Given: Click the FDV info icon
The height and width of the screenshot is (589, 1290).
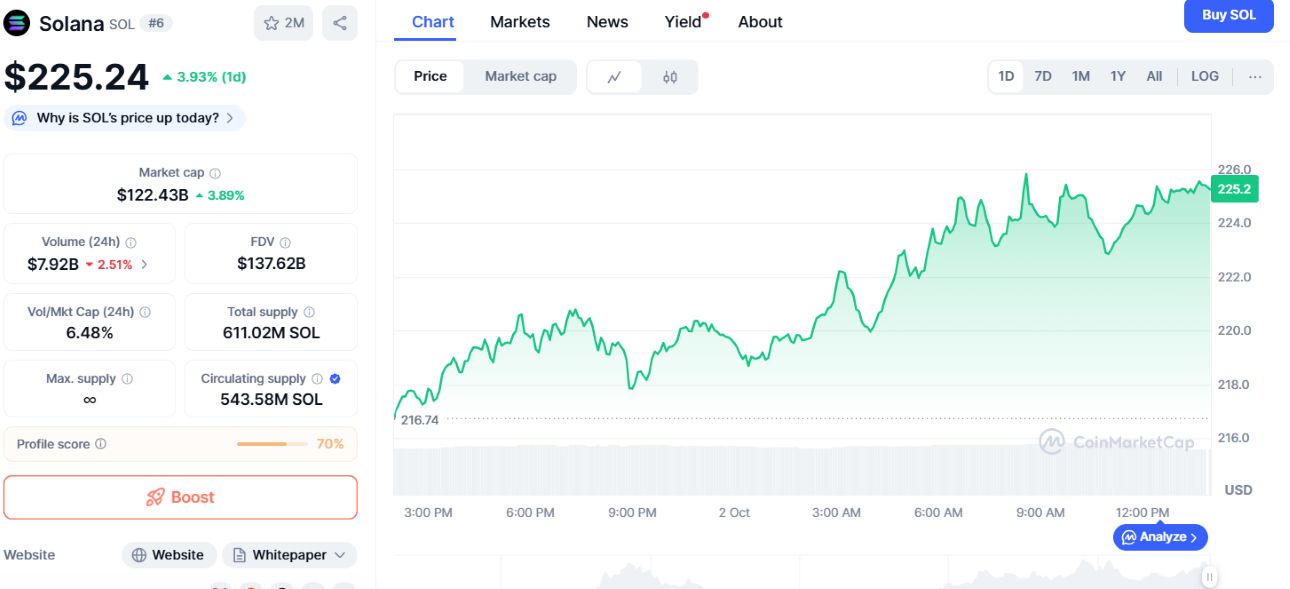Looking at the screenshot, I should click(x=285, y=242).
